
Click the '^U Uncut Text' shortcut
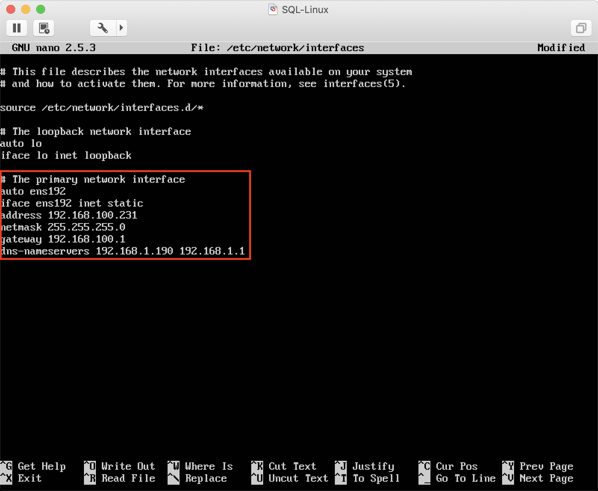(x=289, y=478)
